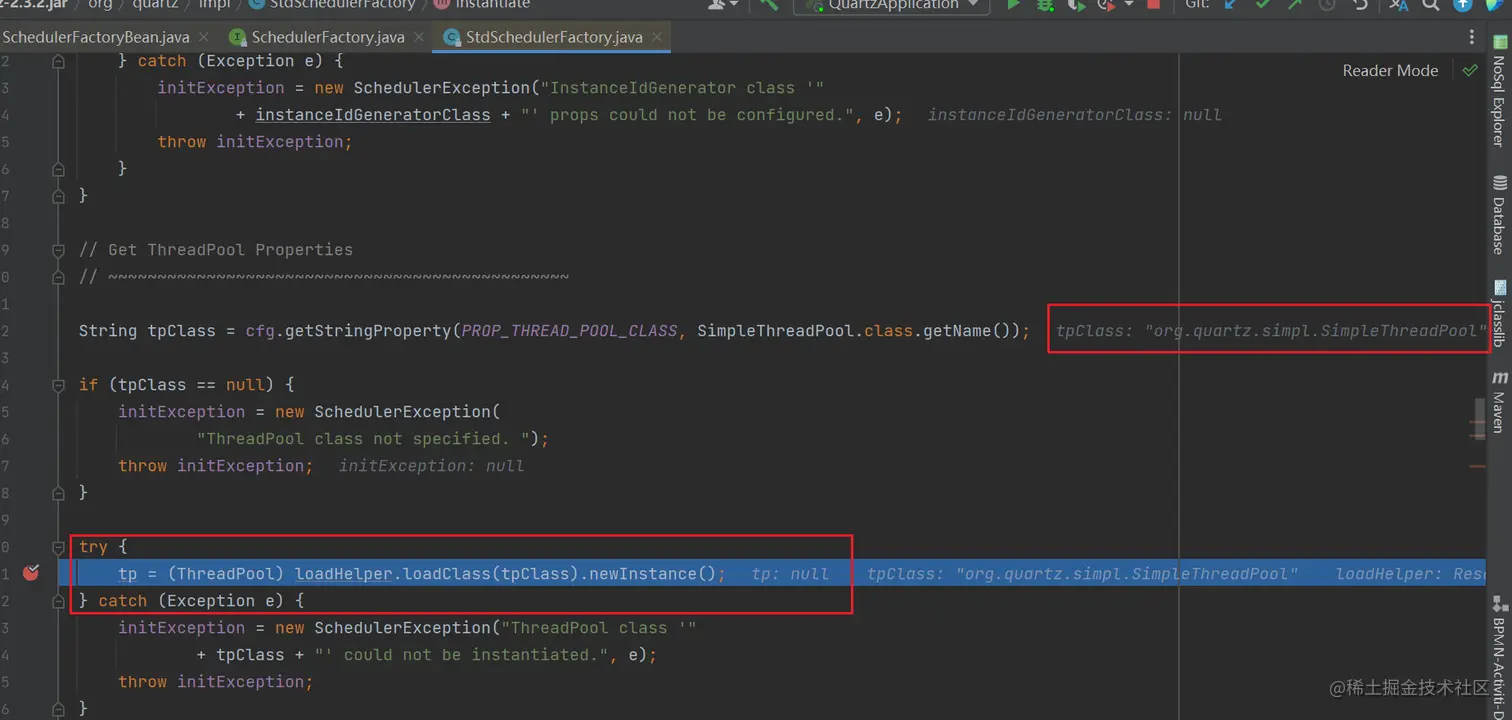
Task: Open the run-with-profiler dropdown arrow
Action: pos(1129,5)
